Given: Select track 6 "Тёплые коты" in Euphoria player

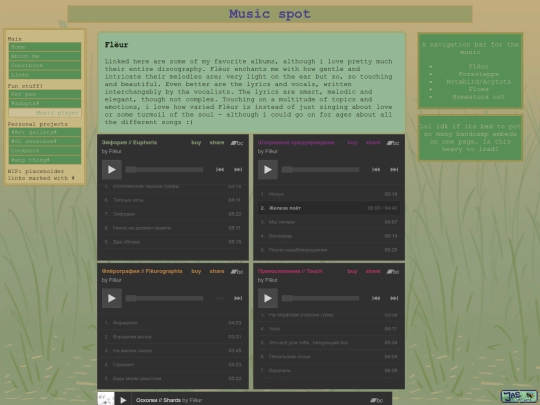Looking at the screenshot, I should tap(173, 200).
